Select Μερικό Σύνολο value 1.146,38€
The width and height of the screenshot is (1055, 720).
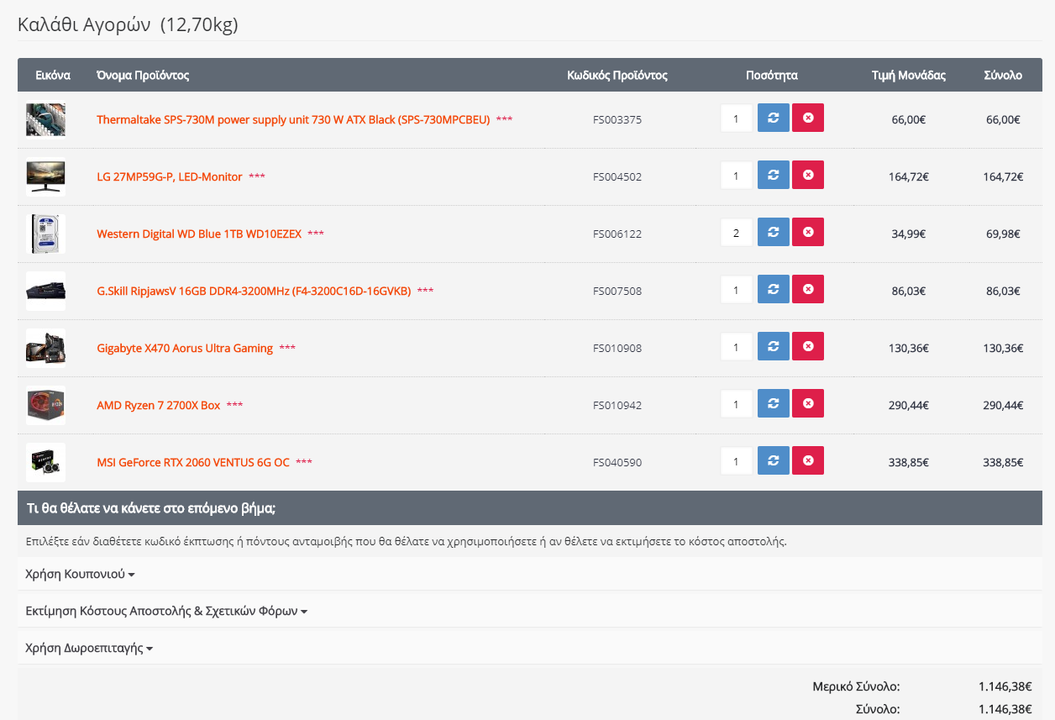point(1005,686)
